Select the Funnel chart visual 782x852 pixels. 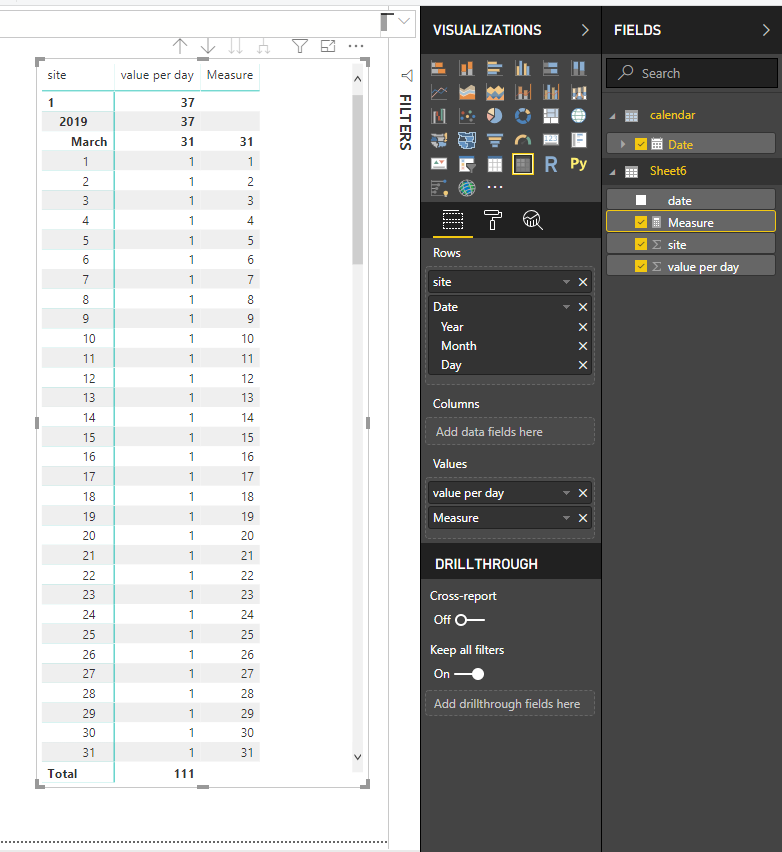tap(495, 140)
